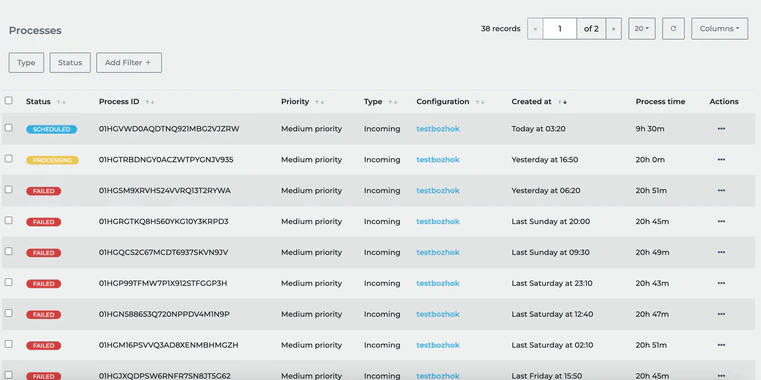Refresh the processes table
761x380 pixels.
click(673, 29)
